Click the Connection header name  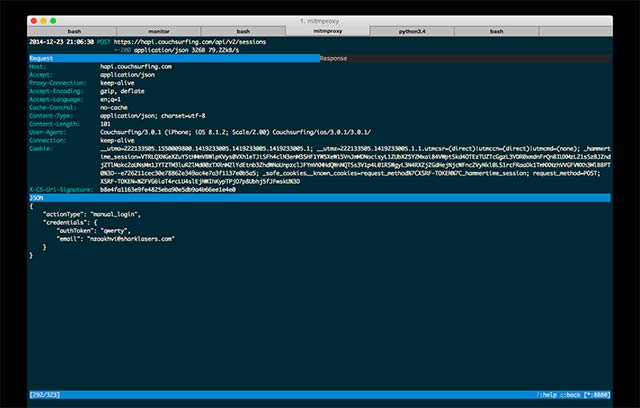click(x=47, y=140)
